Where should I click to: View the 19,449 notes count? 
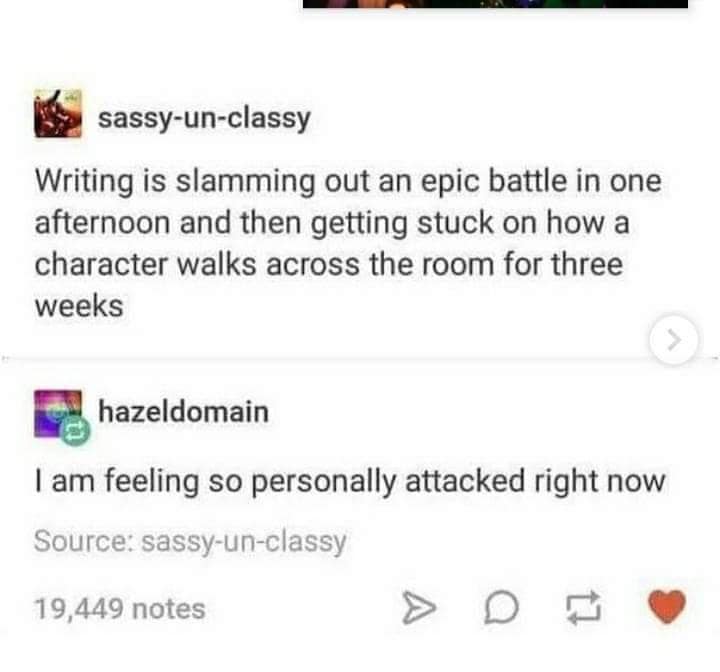click(119, 609)
